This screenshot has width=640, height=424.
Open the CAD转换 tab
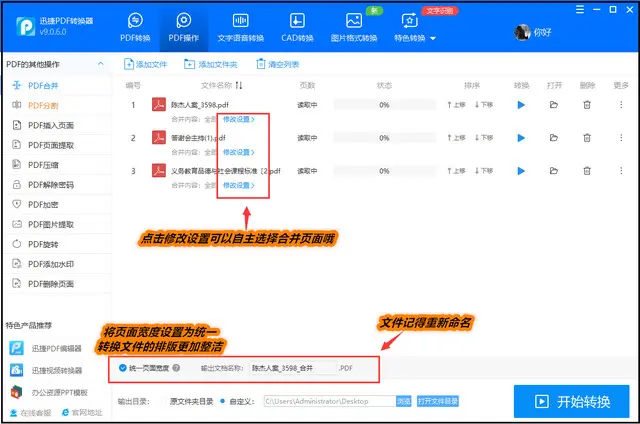(297, 27)
